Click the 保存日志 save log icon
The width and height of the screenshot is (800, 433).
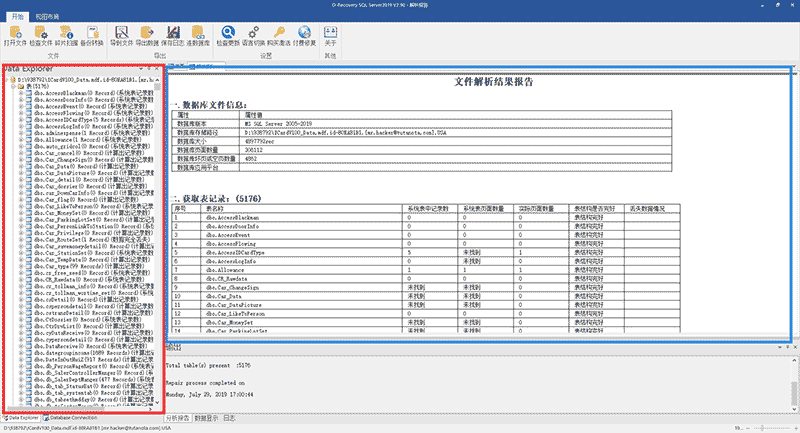tap(173, 33)
